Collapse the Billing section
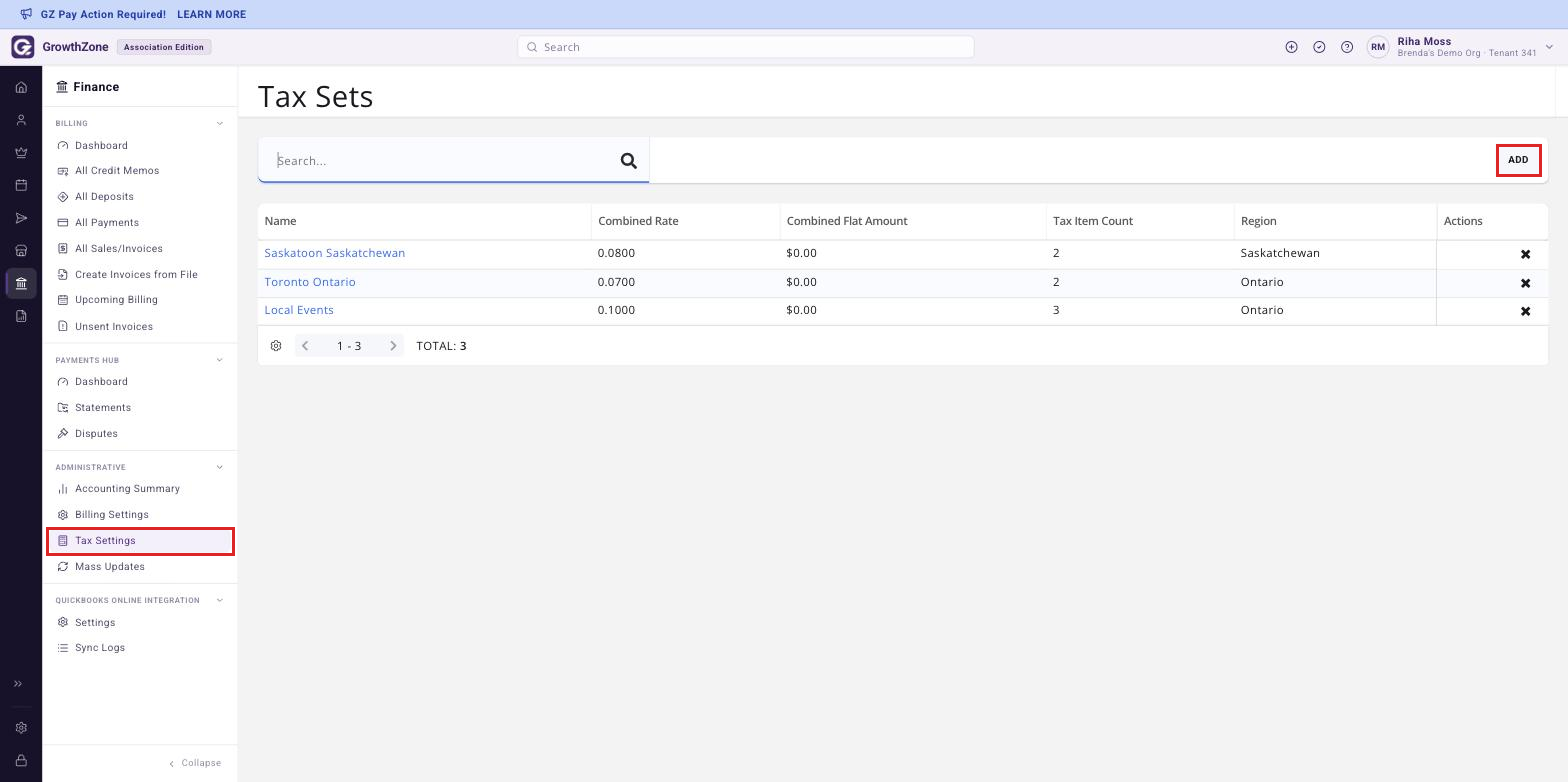The height and width of the screenshot is (782, 1568). pyautogui.click(x=220, y=124)
